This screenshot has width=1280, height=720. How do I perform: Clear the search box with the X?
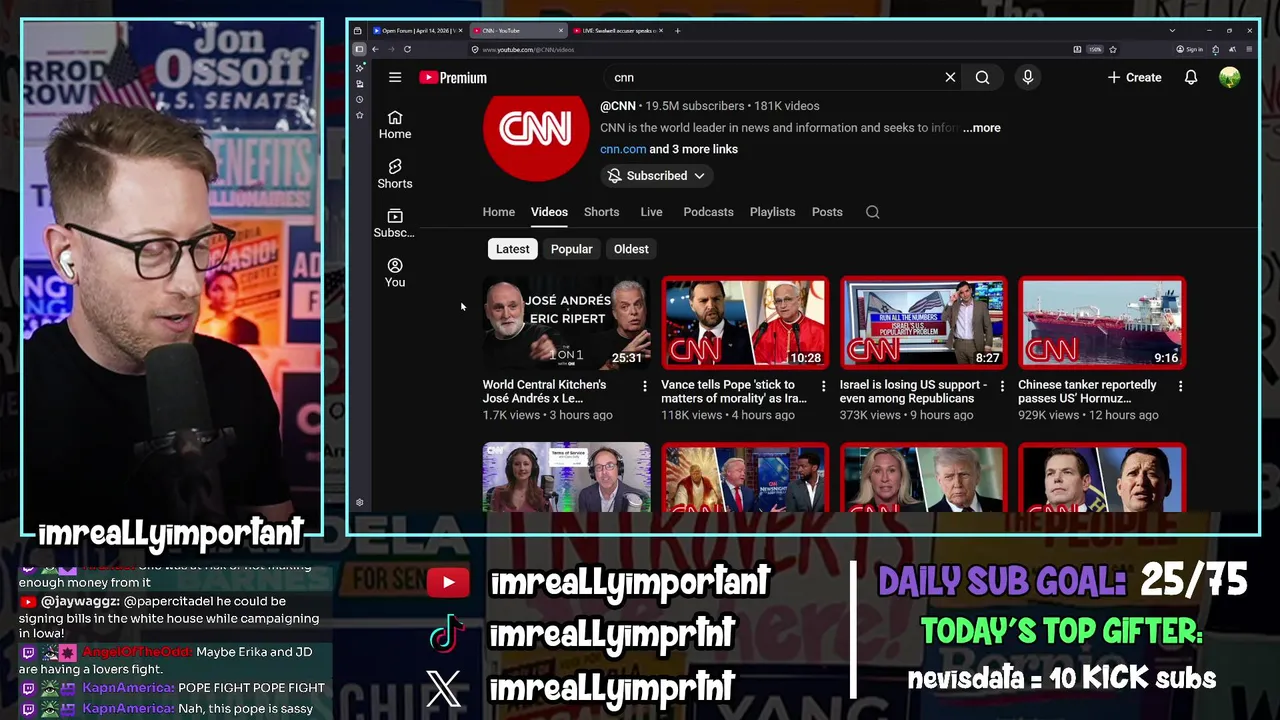[950, 77]
